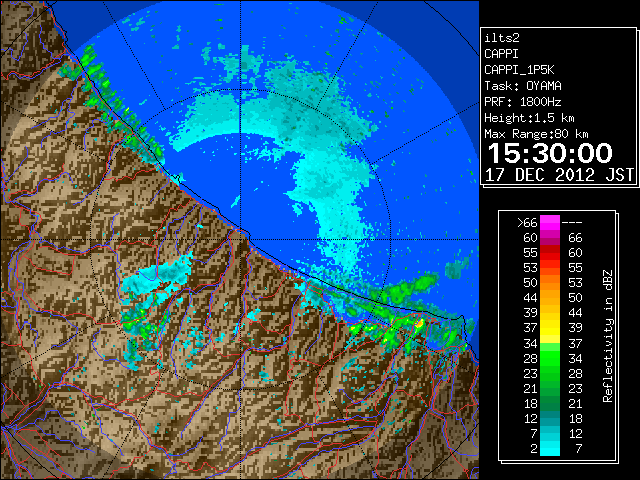Click the Task: OYAMA line

point(523,86)
